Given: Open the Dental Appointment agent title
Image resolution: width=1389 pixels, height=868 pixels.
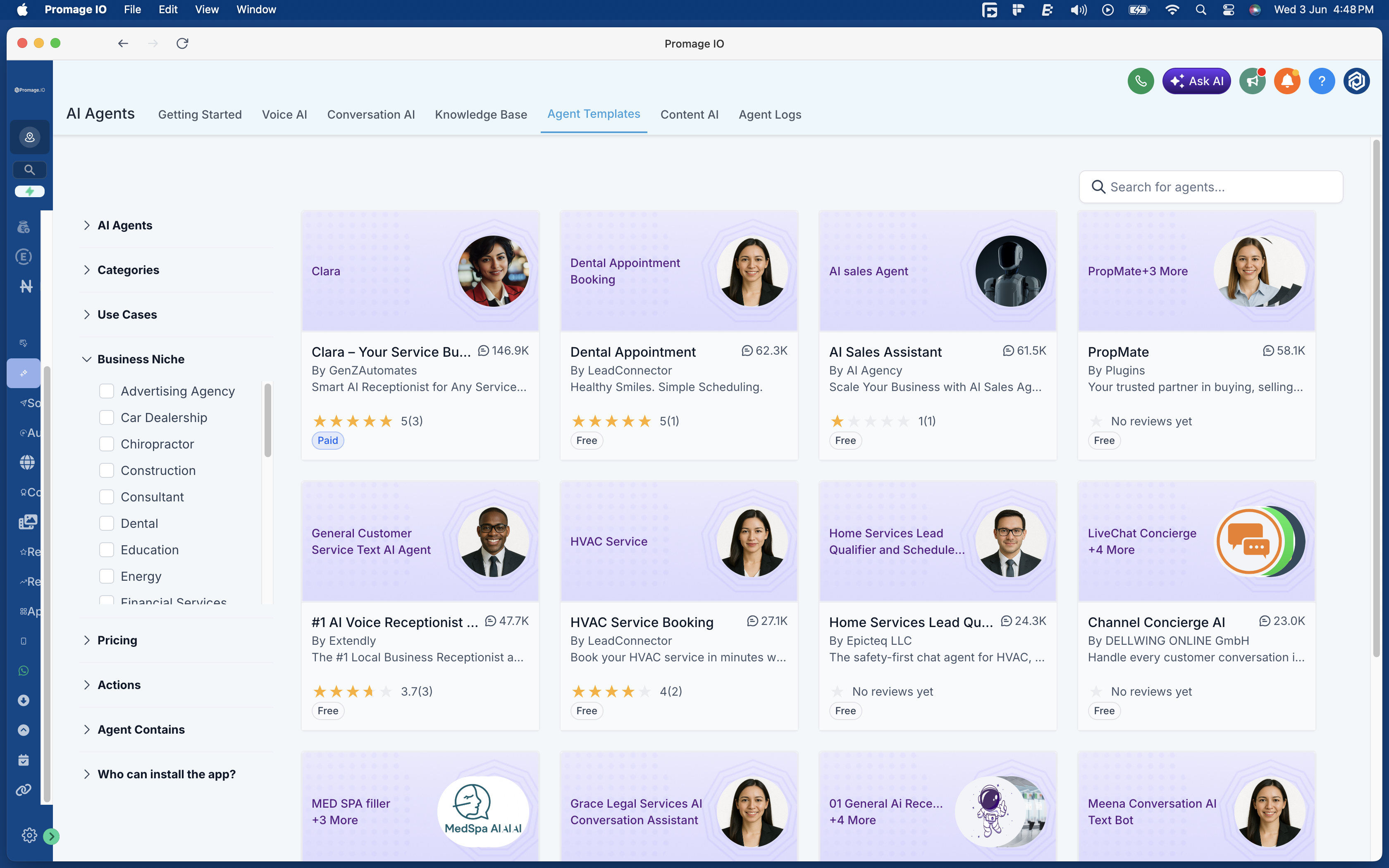Looking at the screenshot, I should click(632, 352).
